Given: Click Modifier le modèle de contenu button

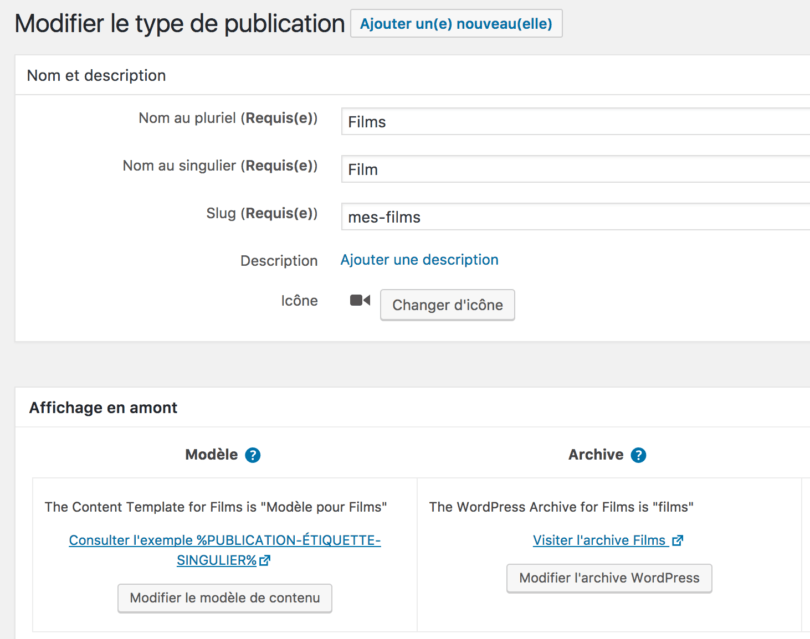Looking at the screenshot, I should click(x=225, y=598).
